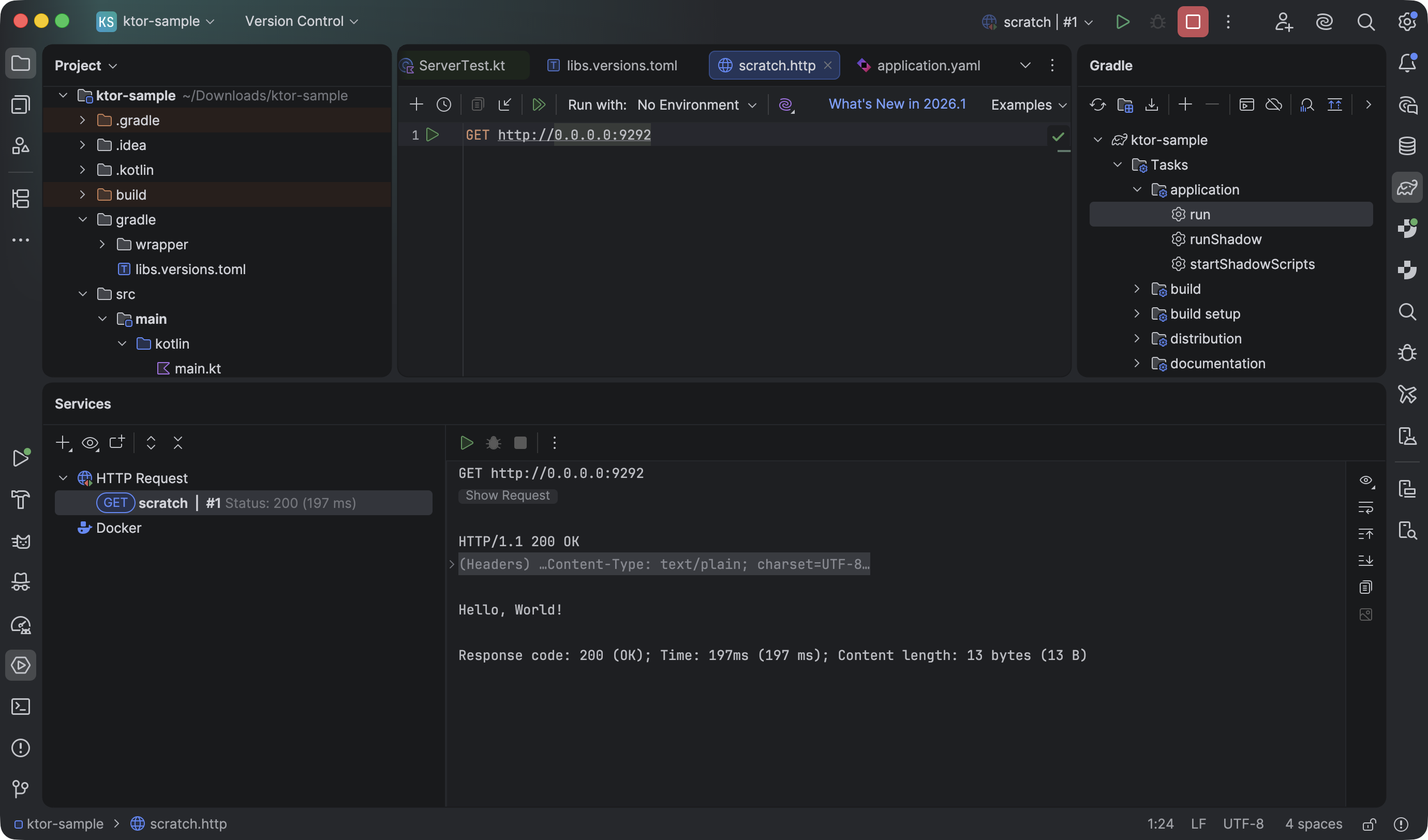Image resolution: width=1428 pixels, height=840 pixels.
Task: Toggle Gradle offline mode icon
Action: [1274, 104]
